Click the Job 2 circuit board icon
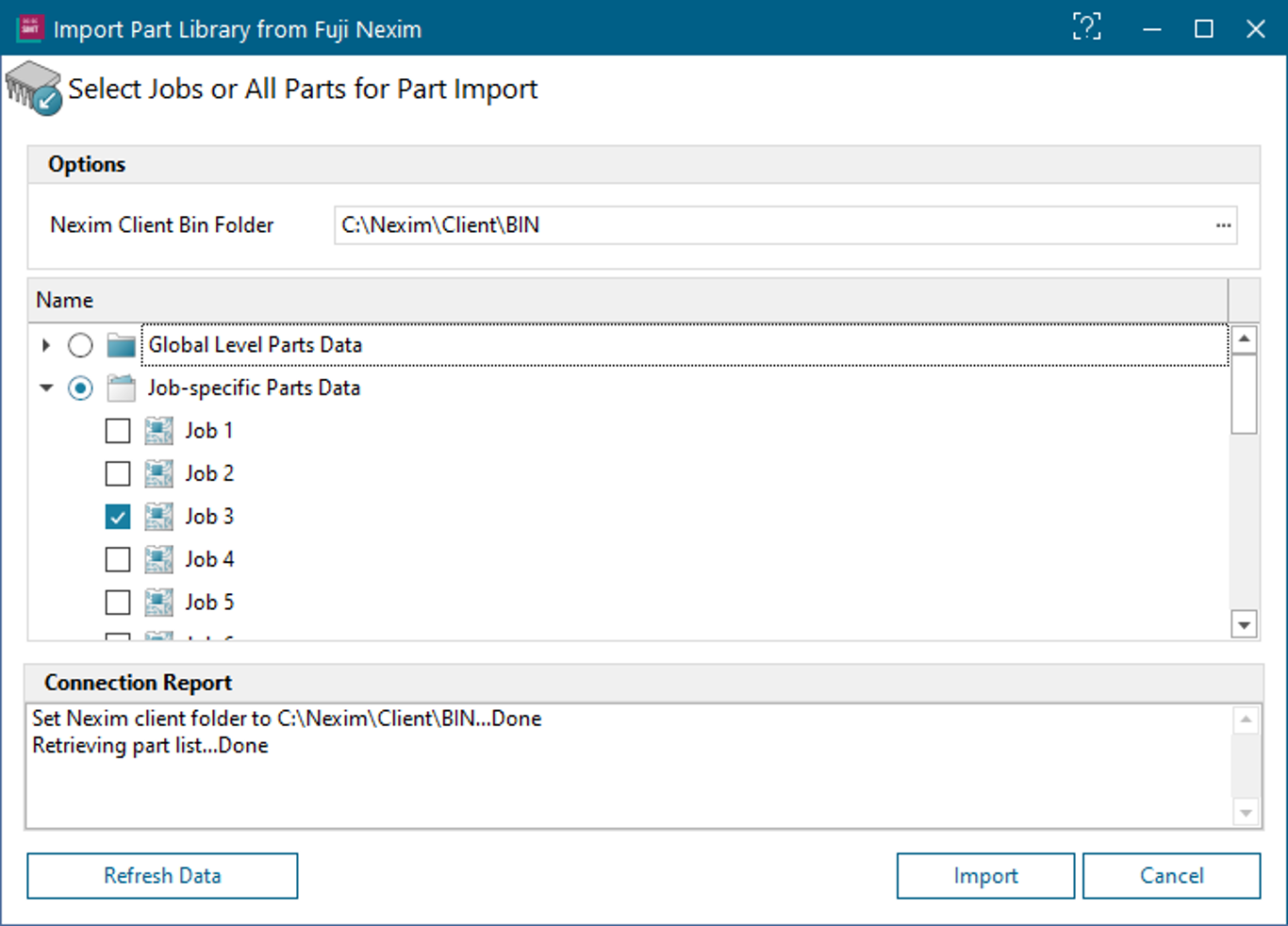The height and width of the screenshot is (926, 1288). pos(158,473)
